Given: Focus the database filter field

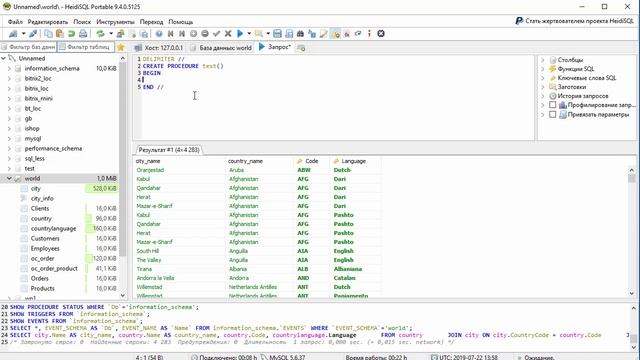Looking at the screenshot, I should point(29,47).
